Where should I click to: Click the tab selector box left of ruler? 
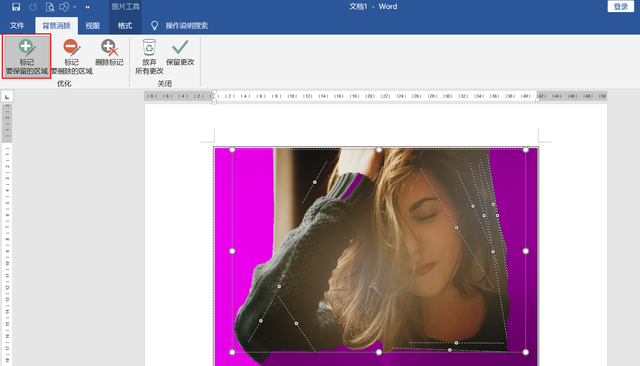(x=7, y=96)
